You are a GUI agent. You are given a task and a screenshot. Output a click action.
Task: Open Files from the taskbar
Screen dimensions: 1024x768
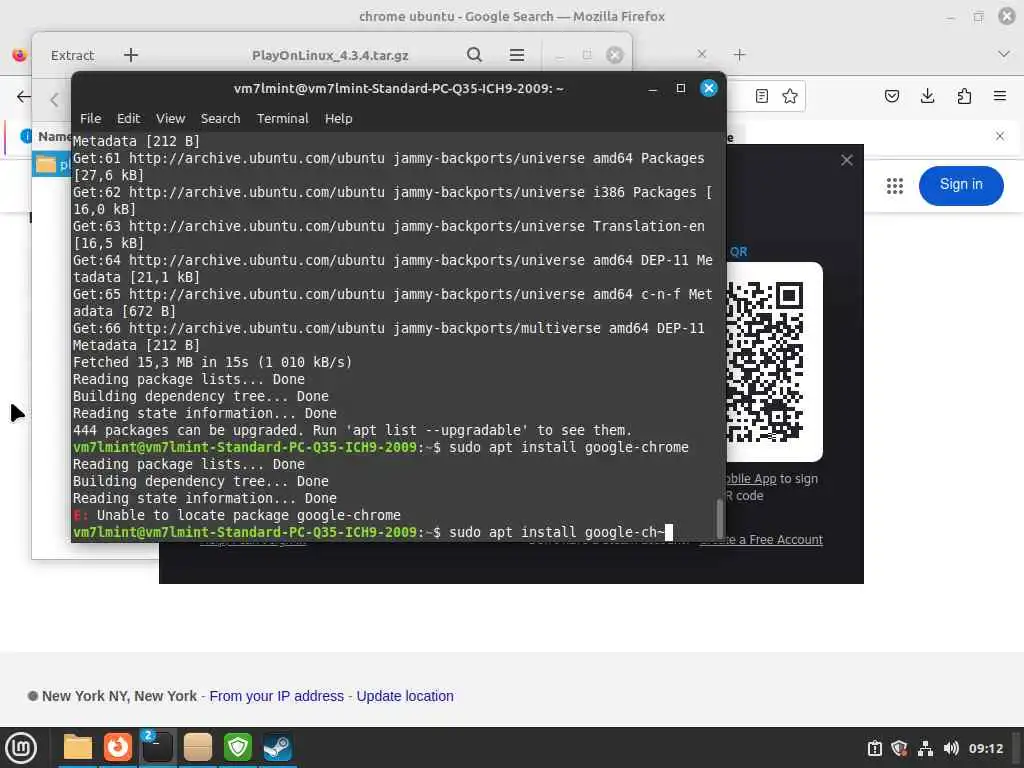(78, 747)
